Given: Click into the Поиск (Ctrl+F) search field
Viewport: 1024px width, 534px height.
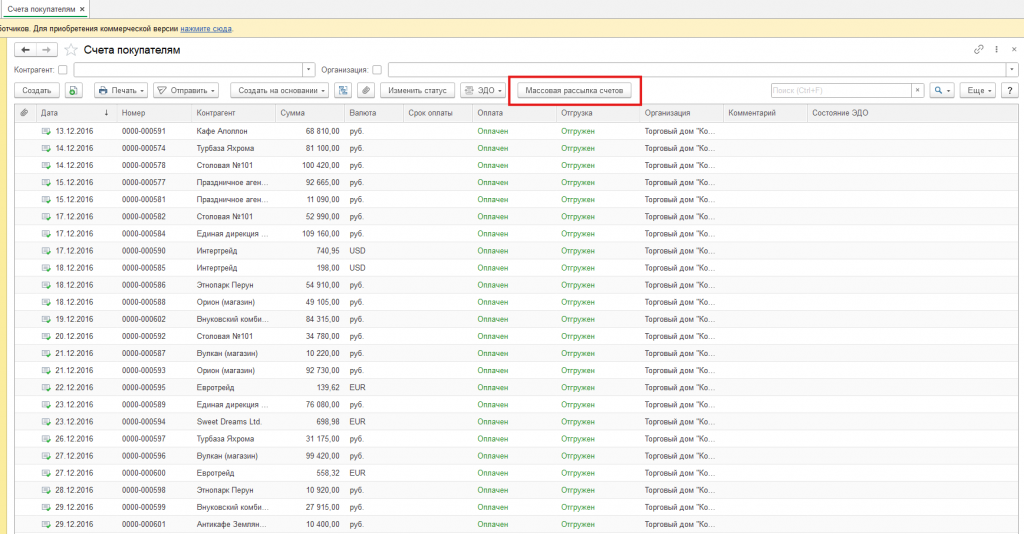Looking at the screenshot, I should pos(841,91).
